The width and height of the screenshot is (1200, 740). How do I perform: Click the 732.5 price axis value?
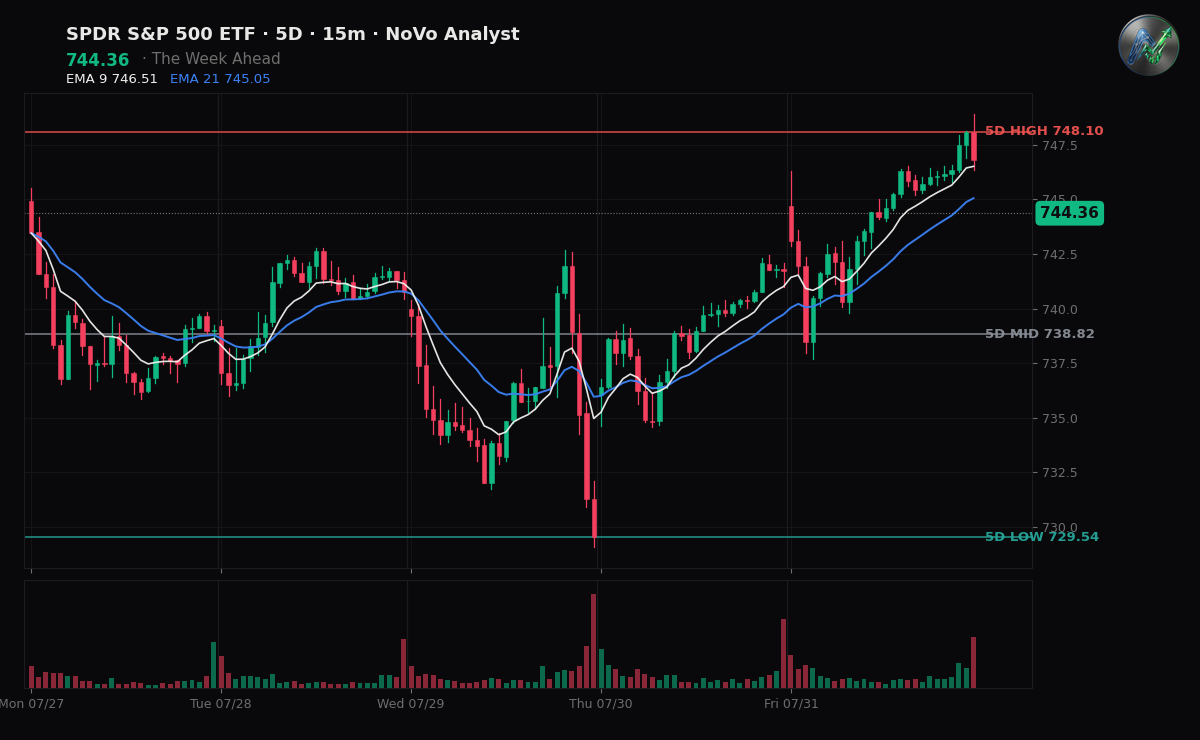(1060, 473)
